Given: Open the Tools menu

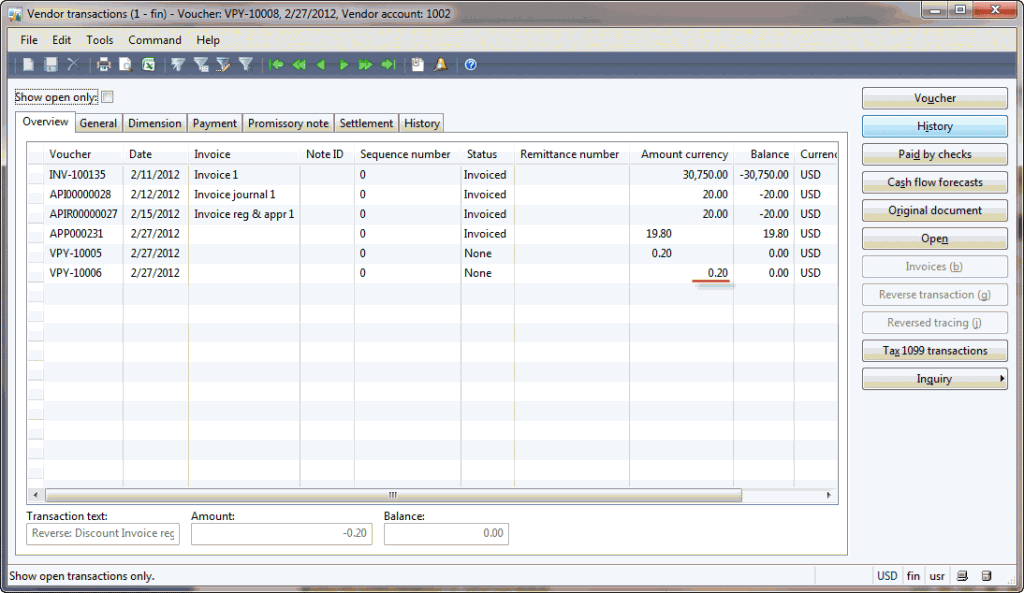Looking at the screenshot, I should tap(99, 40).
